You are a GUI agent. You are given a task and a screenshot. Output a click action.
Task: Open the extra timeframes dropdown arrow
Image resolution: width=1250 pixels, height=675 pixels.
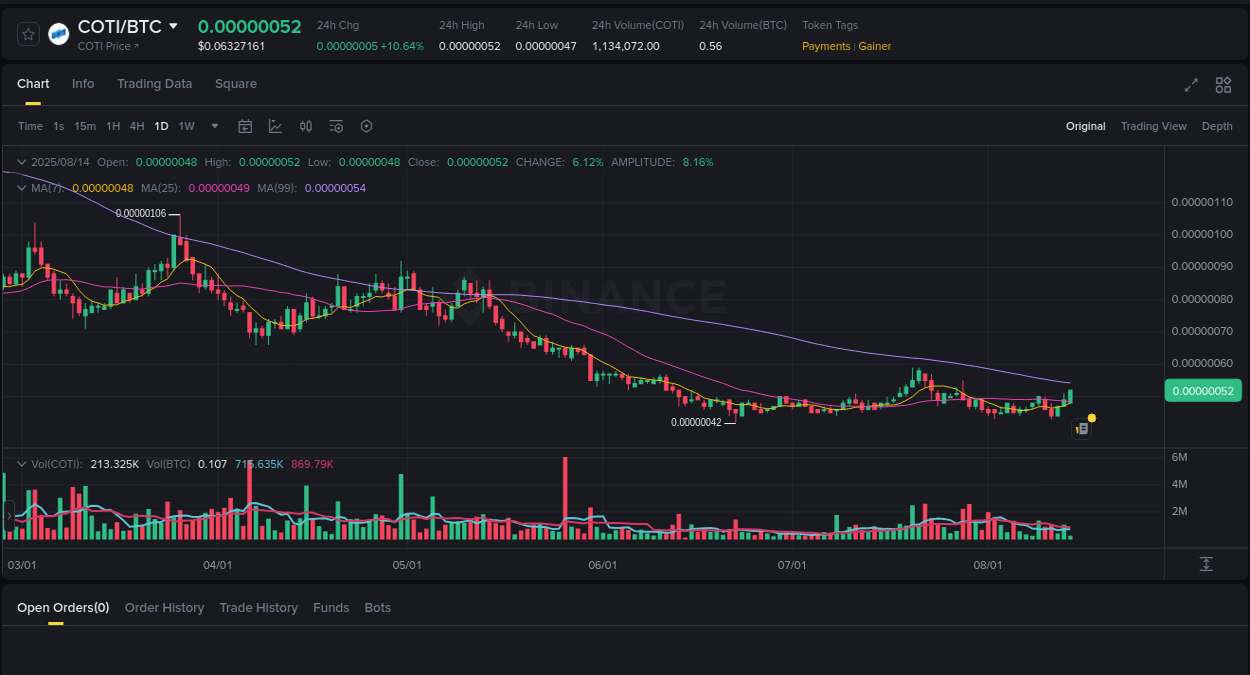[x=214, y=126]
